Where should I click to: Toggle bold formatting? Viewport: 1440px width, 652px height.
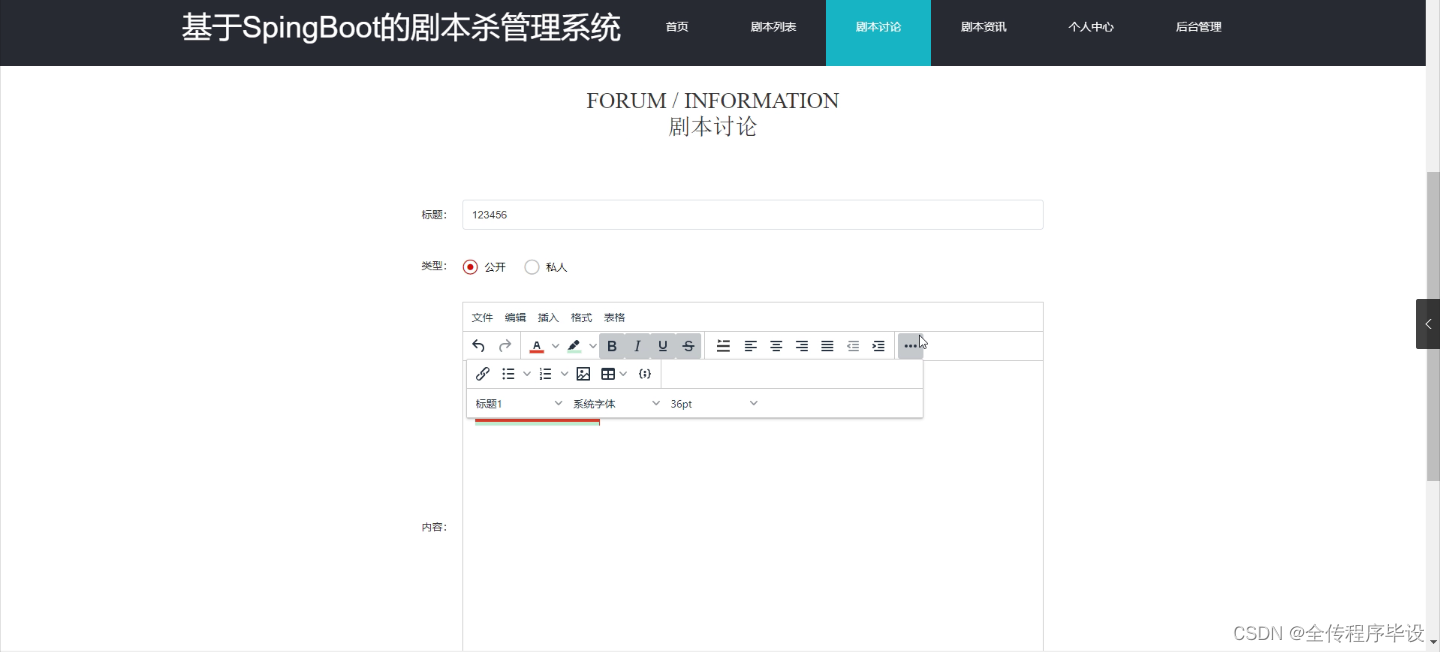(612, 346)
